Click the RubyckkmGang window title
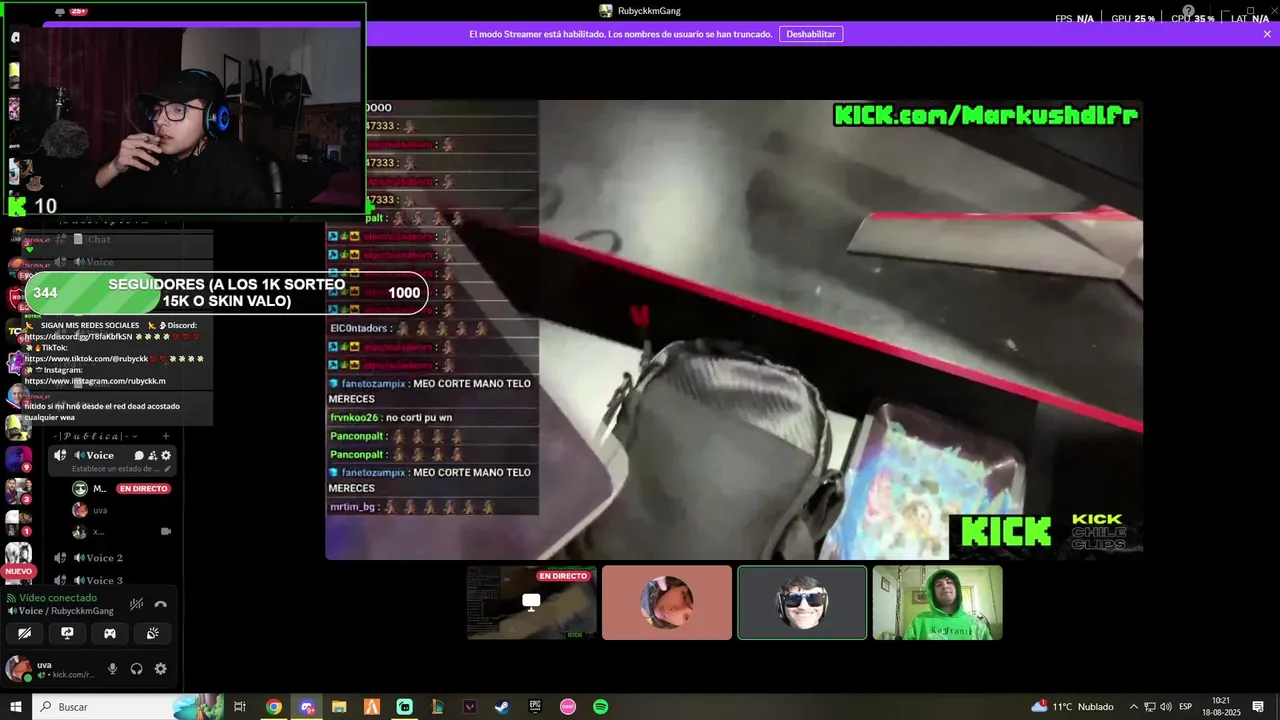Screen dimensions: 1280x720 649,11
